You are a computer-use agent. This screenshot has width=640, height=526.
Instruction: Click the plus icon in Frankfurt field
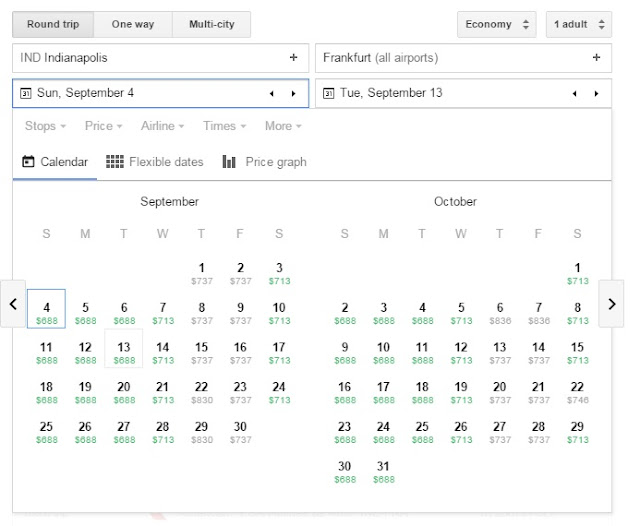596,58
